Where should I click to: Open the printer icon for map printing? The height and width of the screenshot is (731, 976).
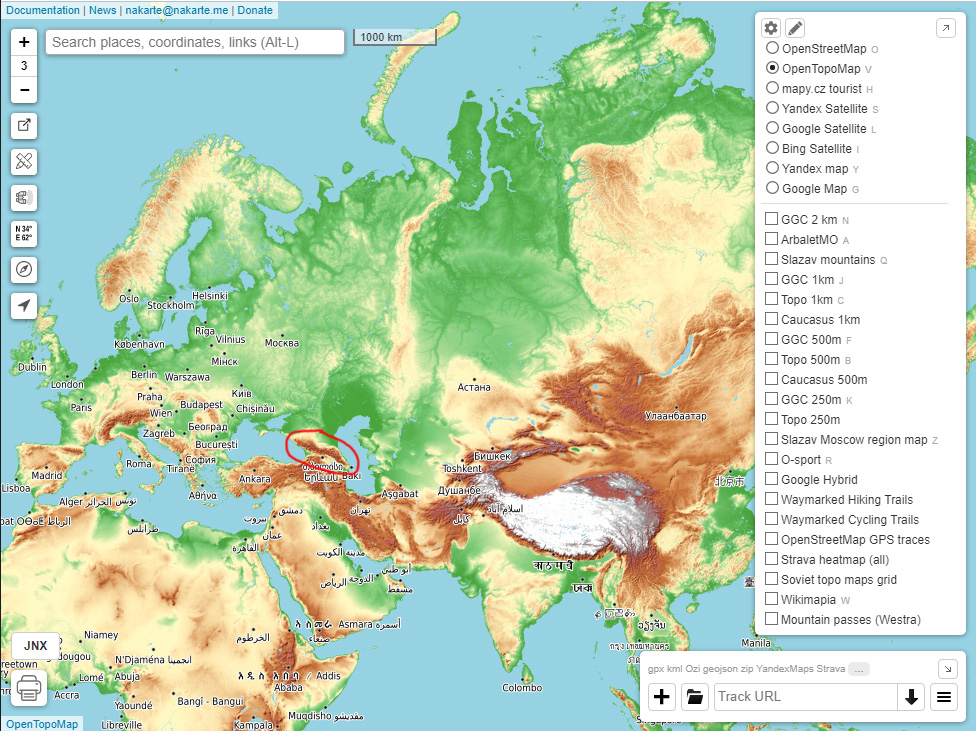(x=29, y=688)
